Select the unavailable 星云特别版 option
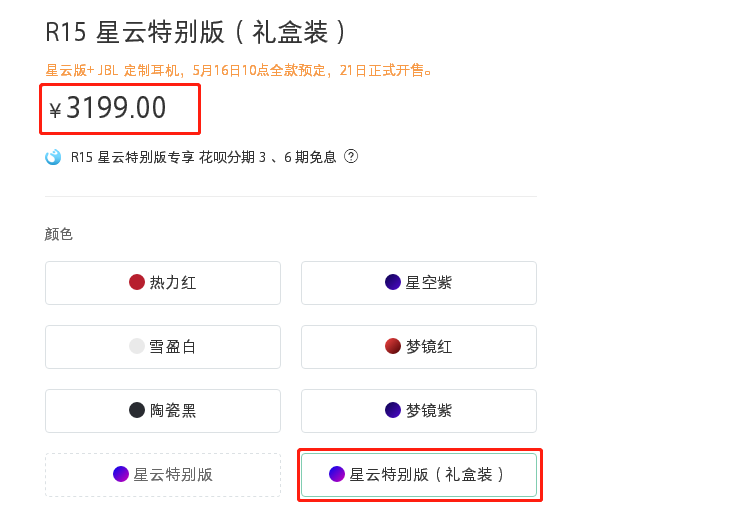The image size is (742, 513). pos(163,475)
